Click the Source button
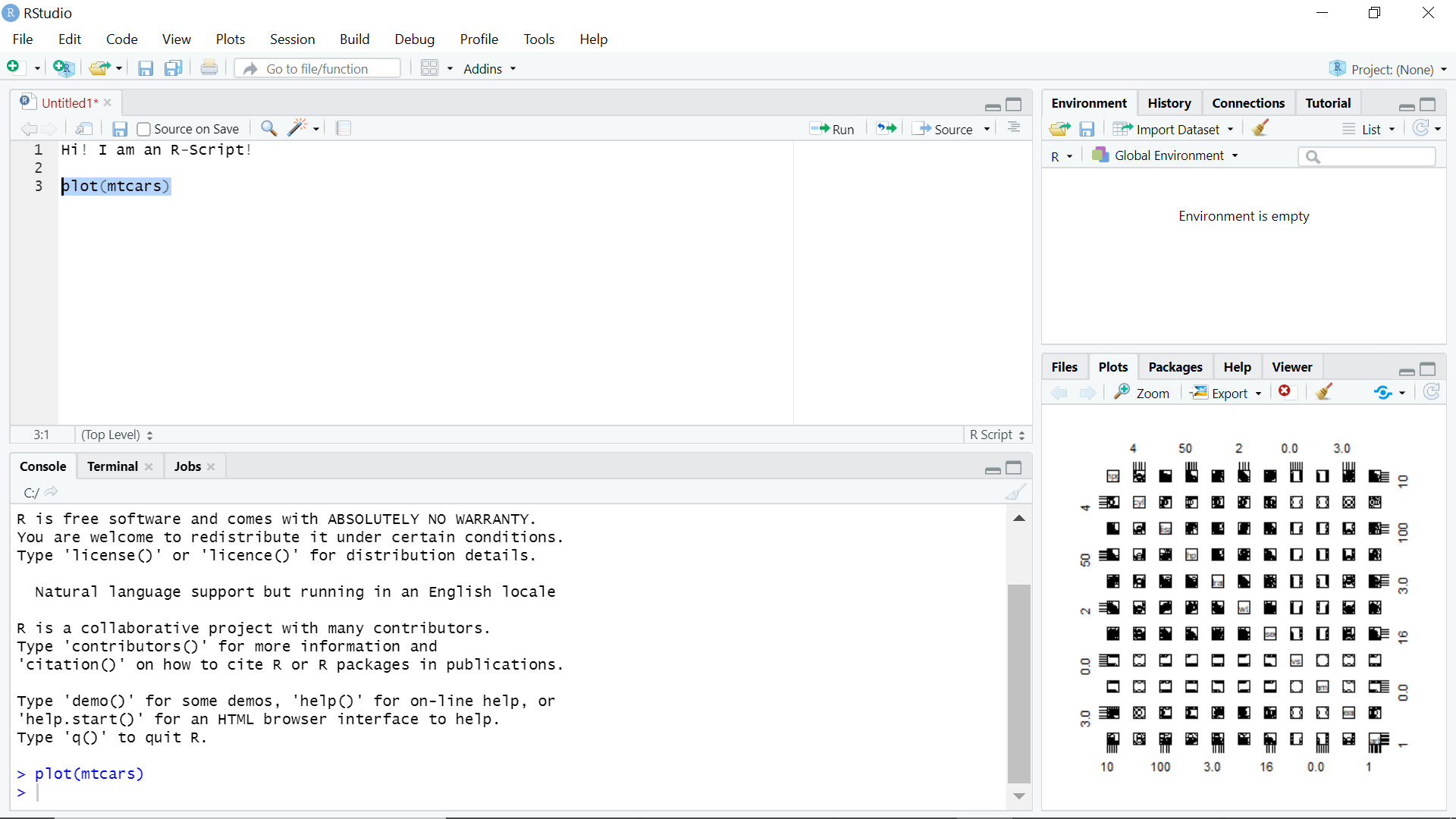Image resolution: width=1456 pixels, height=819 pixels. (943, 129)
